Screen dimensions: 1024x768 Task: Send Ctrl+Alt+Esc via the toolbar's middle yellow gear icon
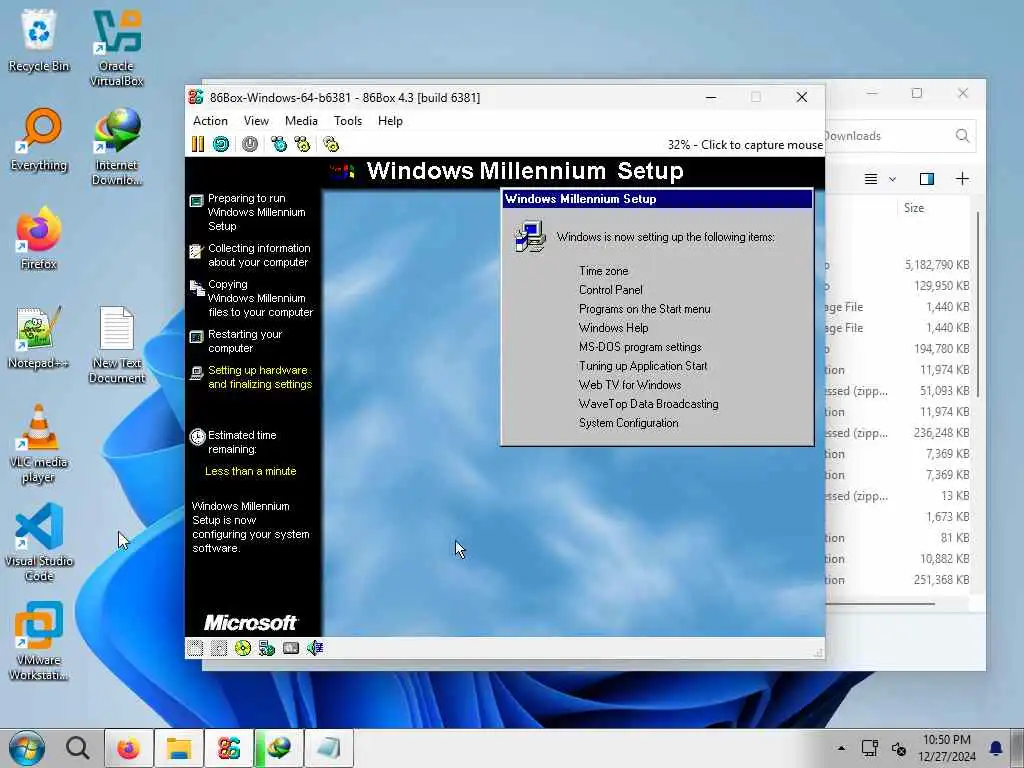302,144
